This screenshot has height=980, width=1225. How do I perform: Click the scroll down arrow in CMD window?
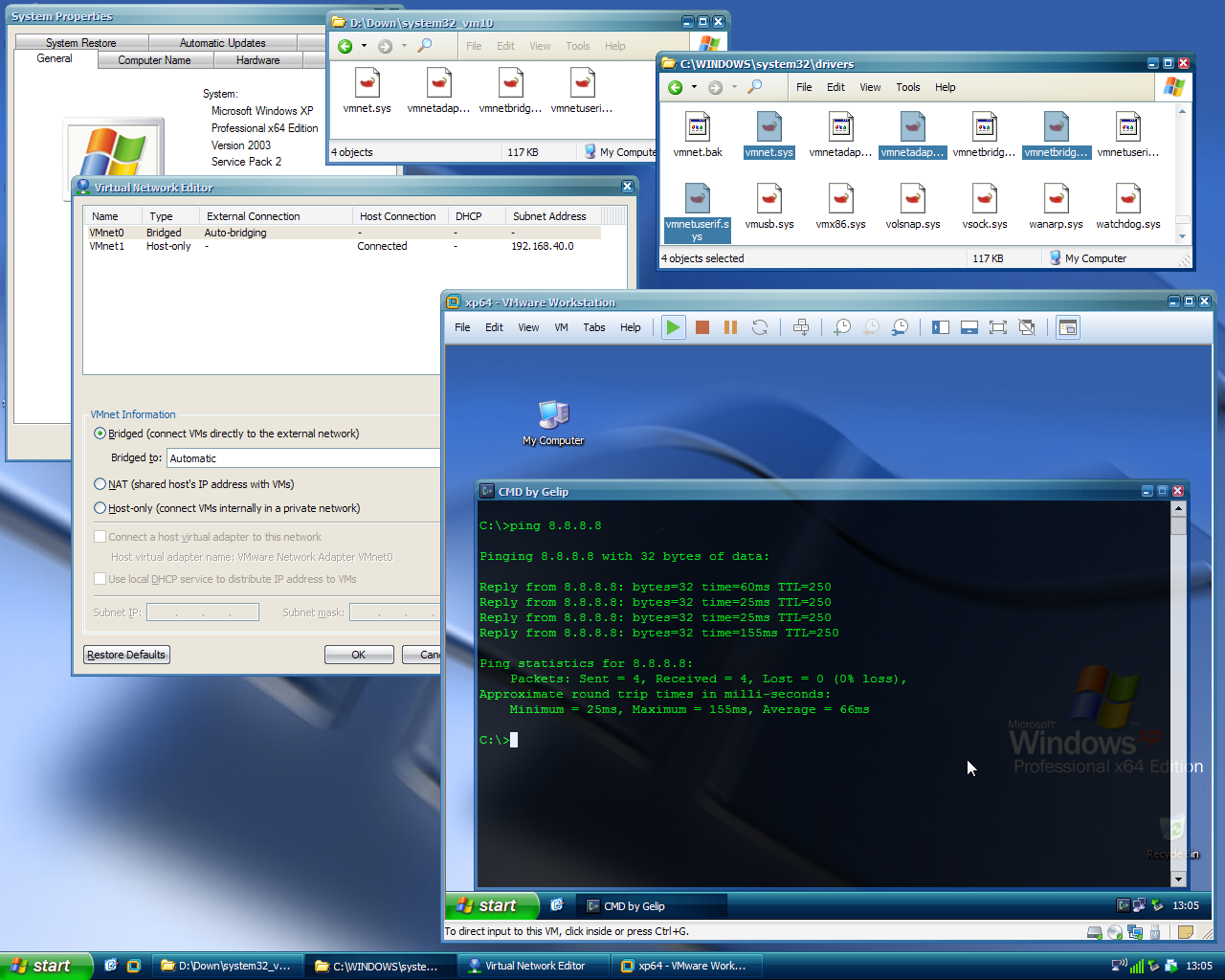tap(1178, 879)
